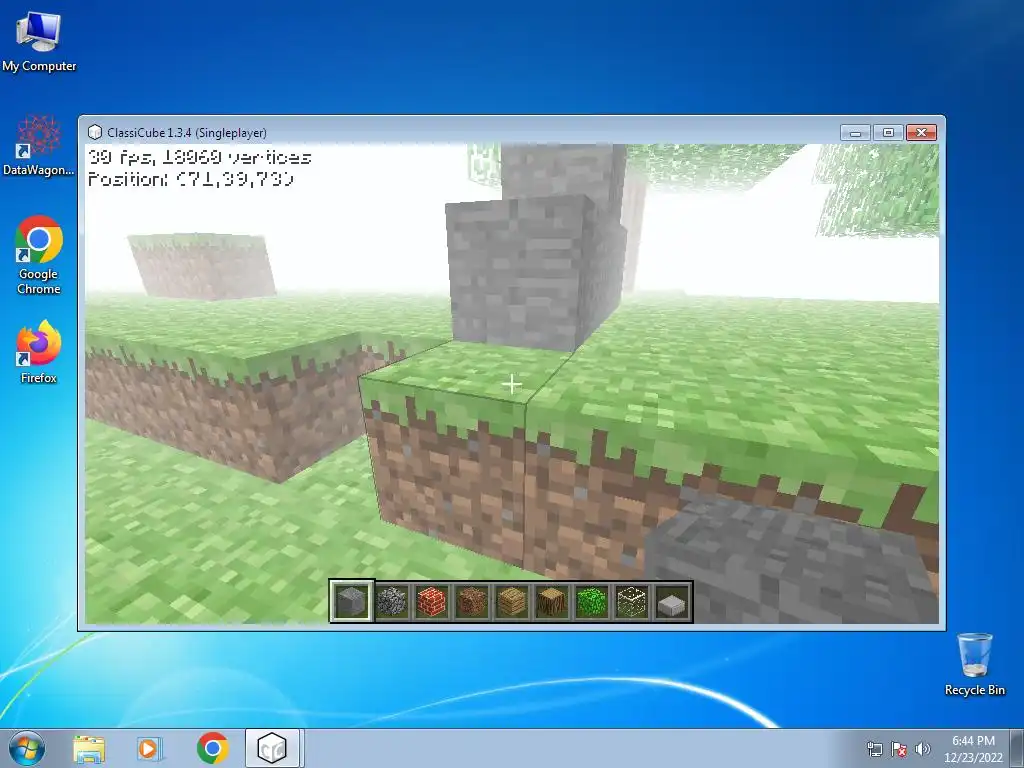Select the stone block hotbar slot

pos(352,601)
